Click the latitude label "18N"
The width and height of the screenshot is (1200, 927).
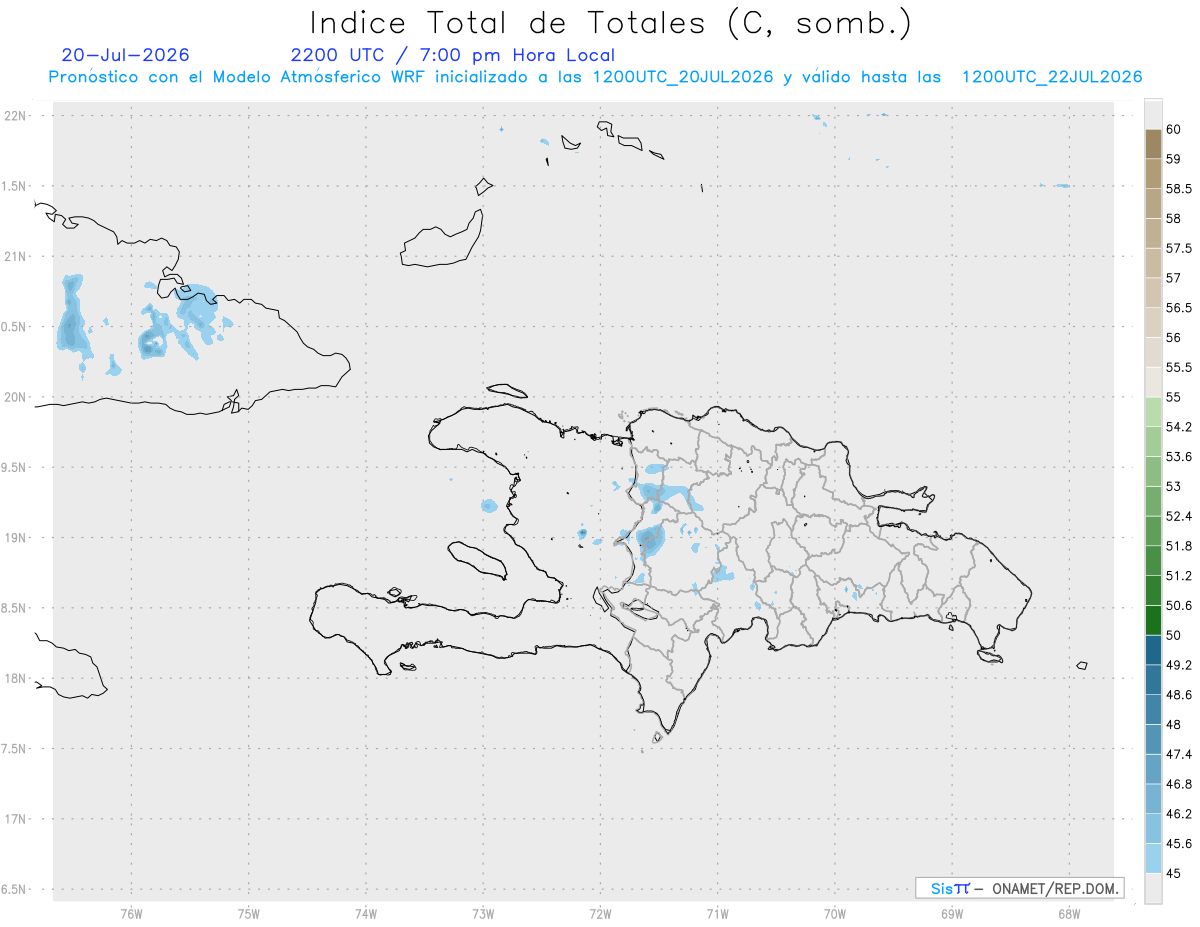tap(15, 678)
